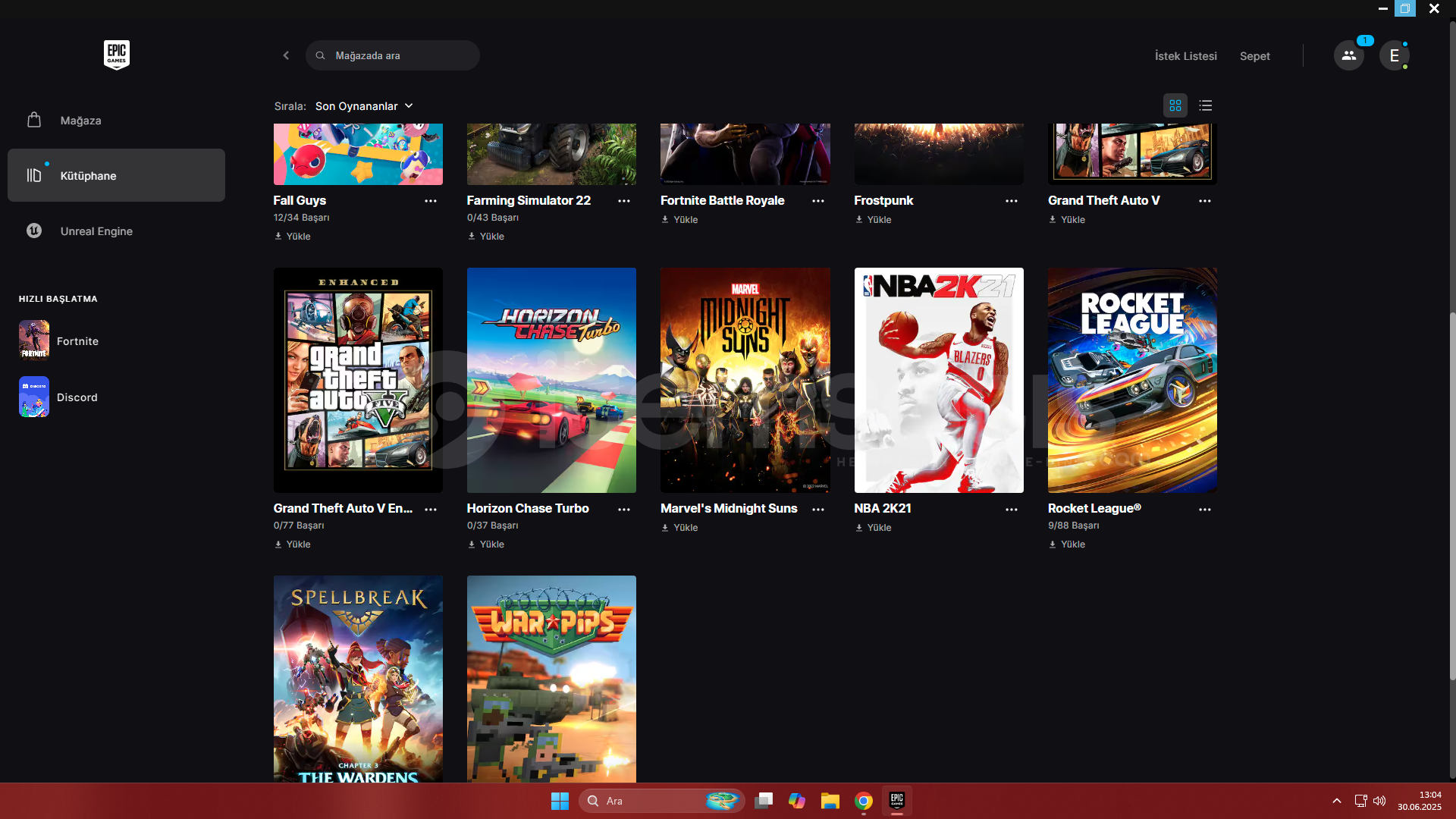Viewport: 1456px width, 819px height.
Task: Open Rocket League options menu
Action: (1205, 510)
